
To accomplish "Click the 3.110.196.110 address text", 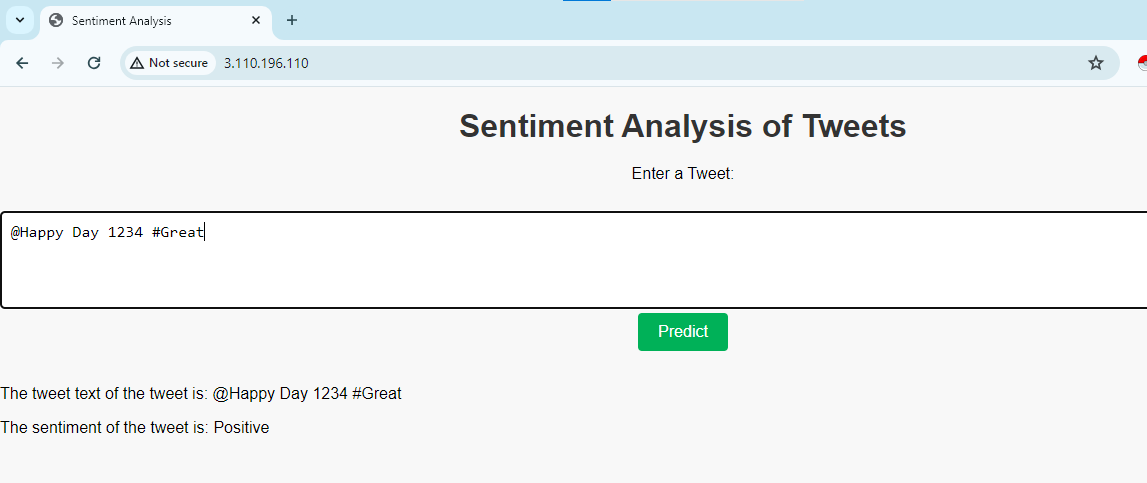I will (x=266, y=64).
